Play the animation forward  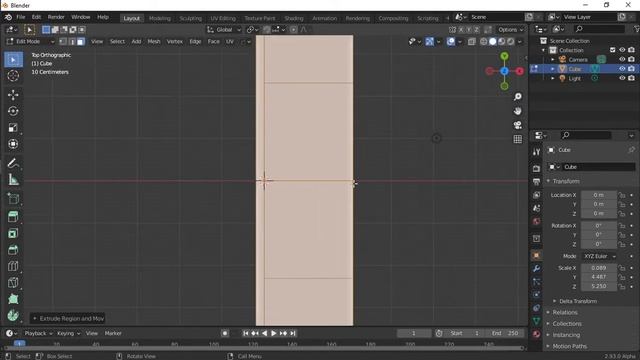[x=274, y=333]
